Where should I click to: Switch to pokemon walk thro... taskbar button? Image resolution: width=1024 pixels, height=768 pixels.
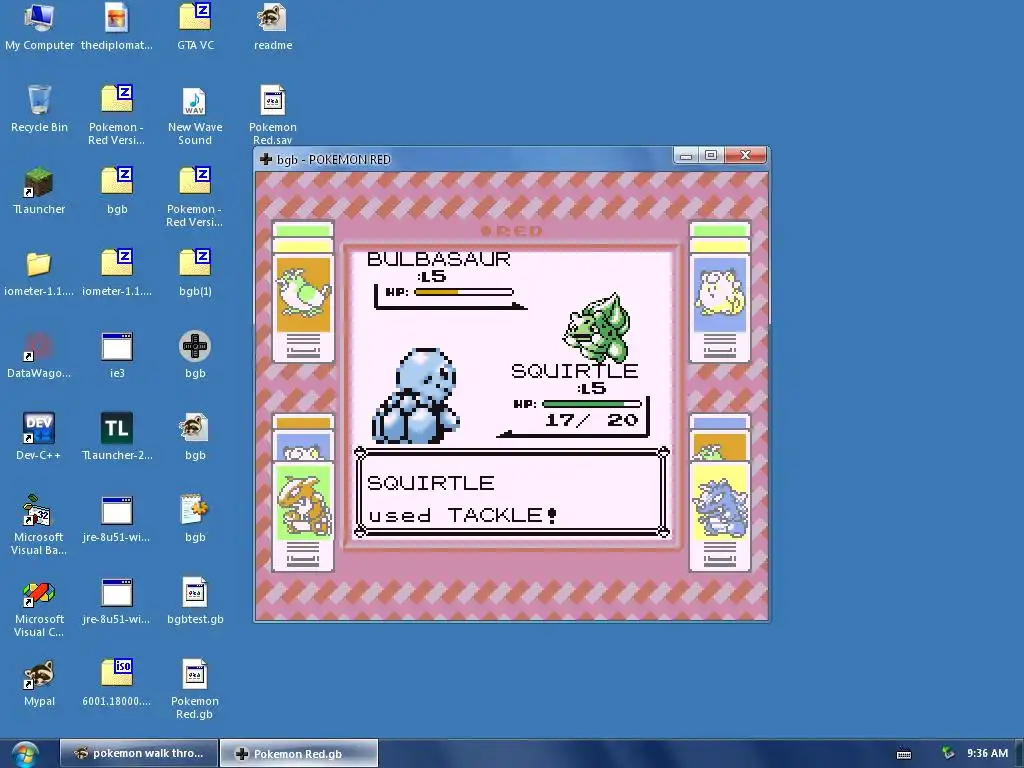click(138, 753)
